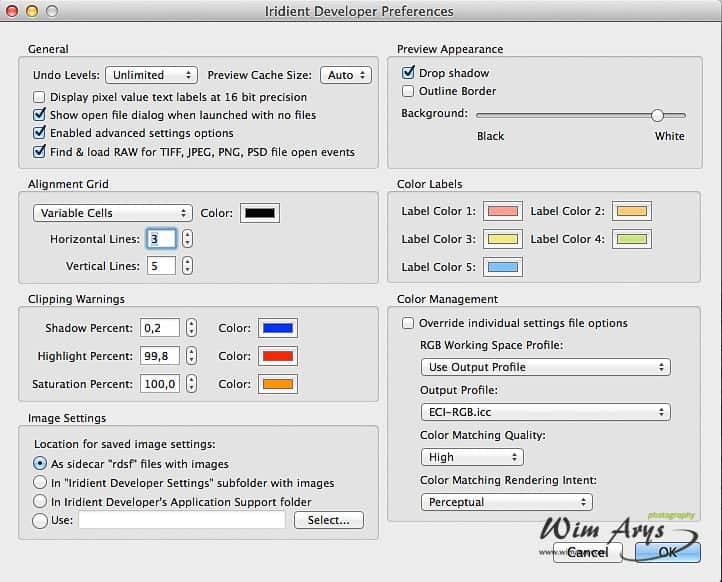Minimize the window with the yellow button
The height and width of the screenshot is (582, 722).
click(x=32, y=11)
